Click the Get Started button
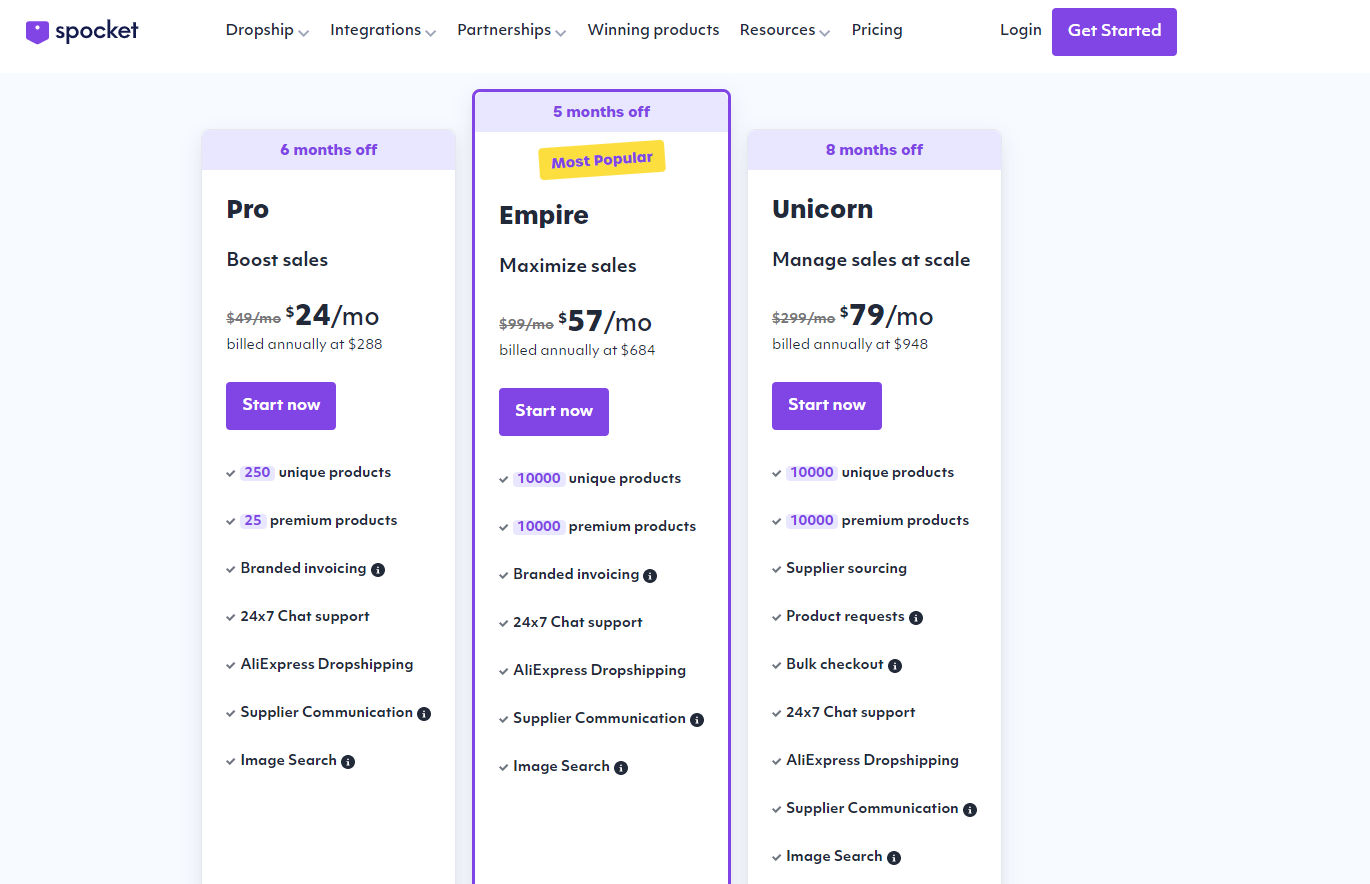 click(1114, 31)
